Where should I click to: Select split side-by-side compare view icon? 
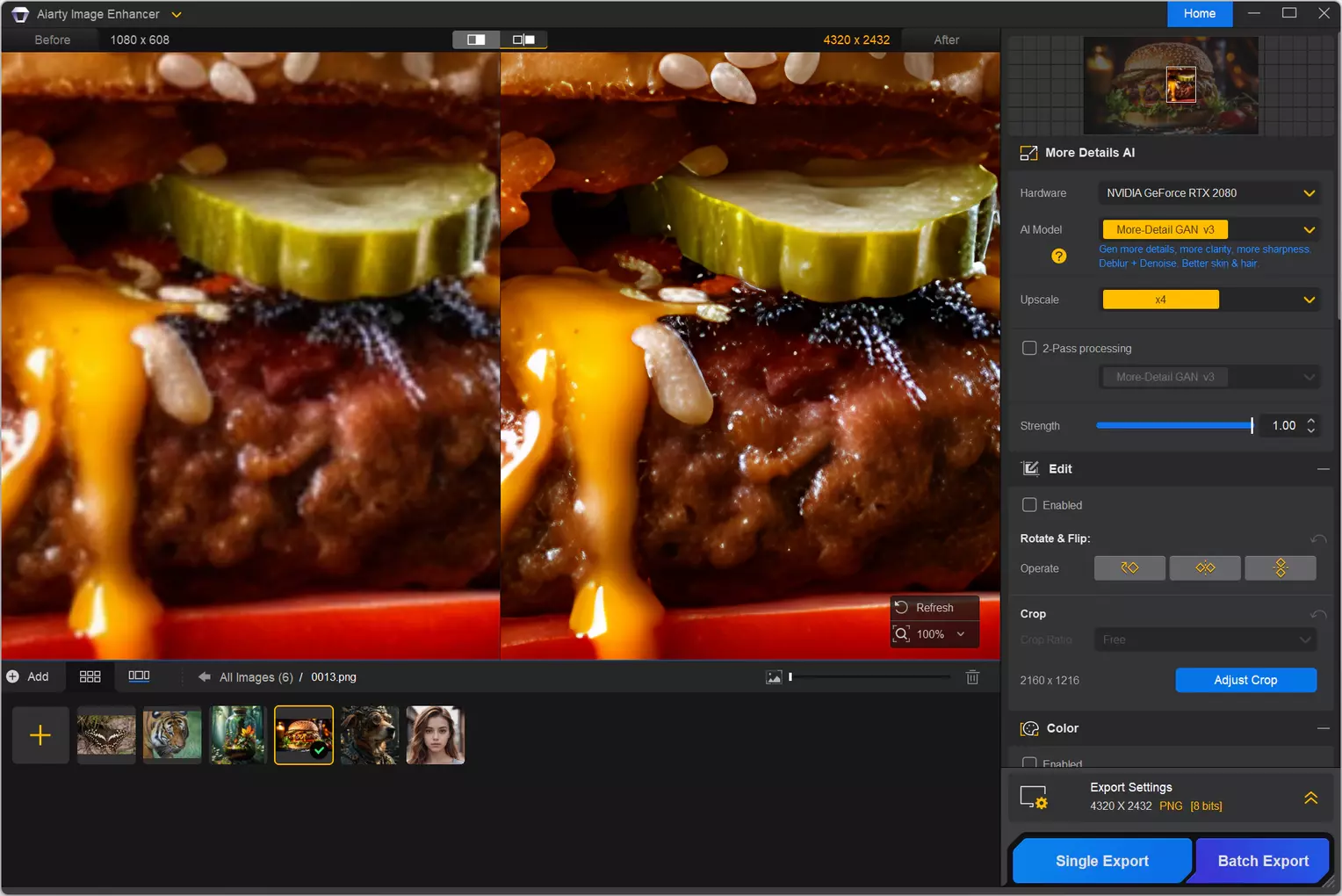523,40
